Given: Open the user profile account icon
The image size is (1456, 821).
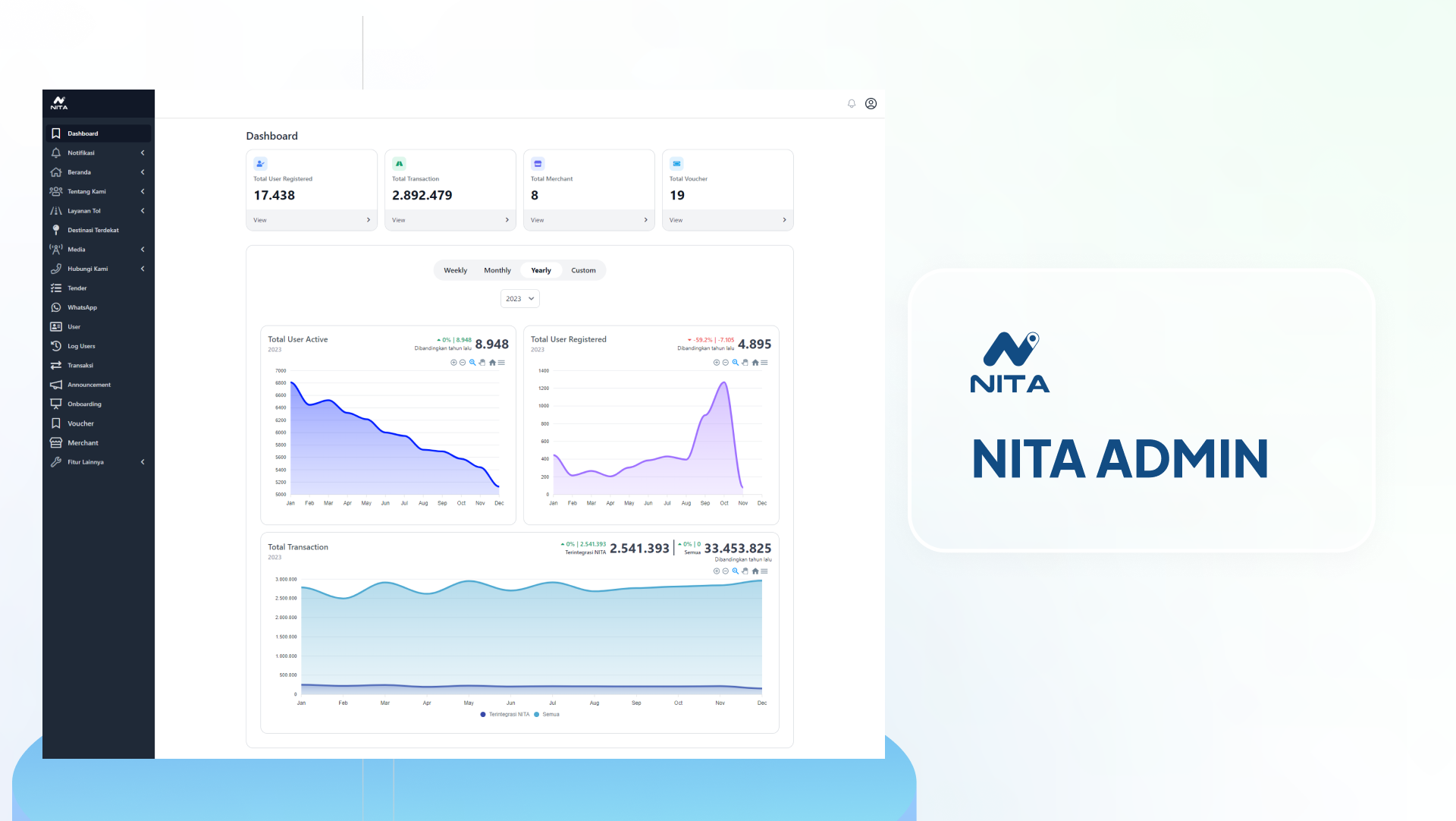Looking at the screenshot, I should click(x=871, y=104).
